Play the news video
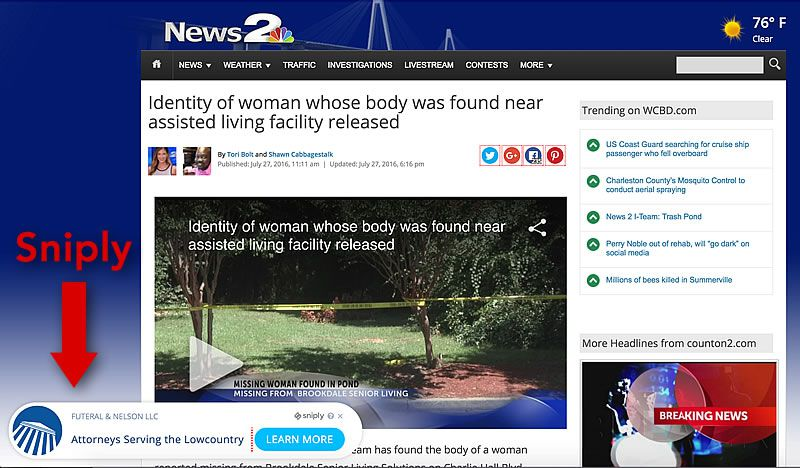Image resolution: width=800 pixels, height=468 pixels. (215, 364)
